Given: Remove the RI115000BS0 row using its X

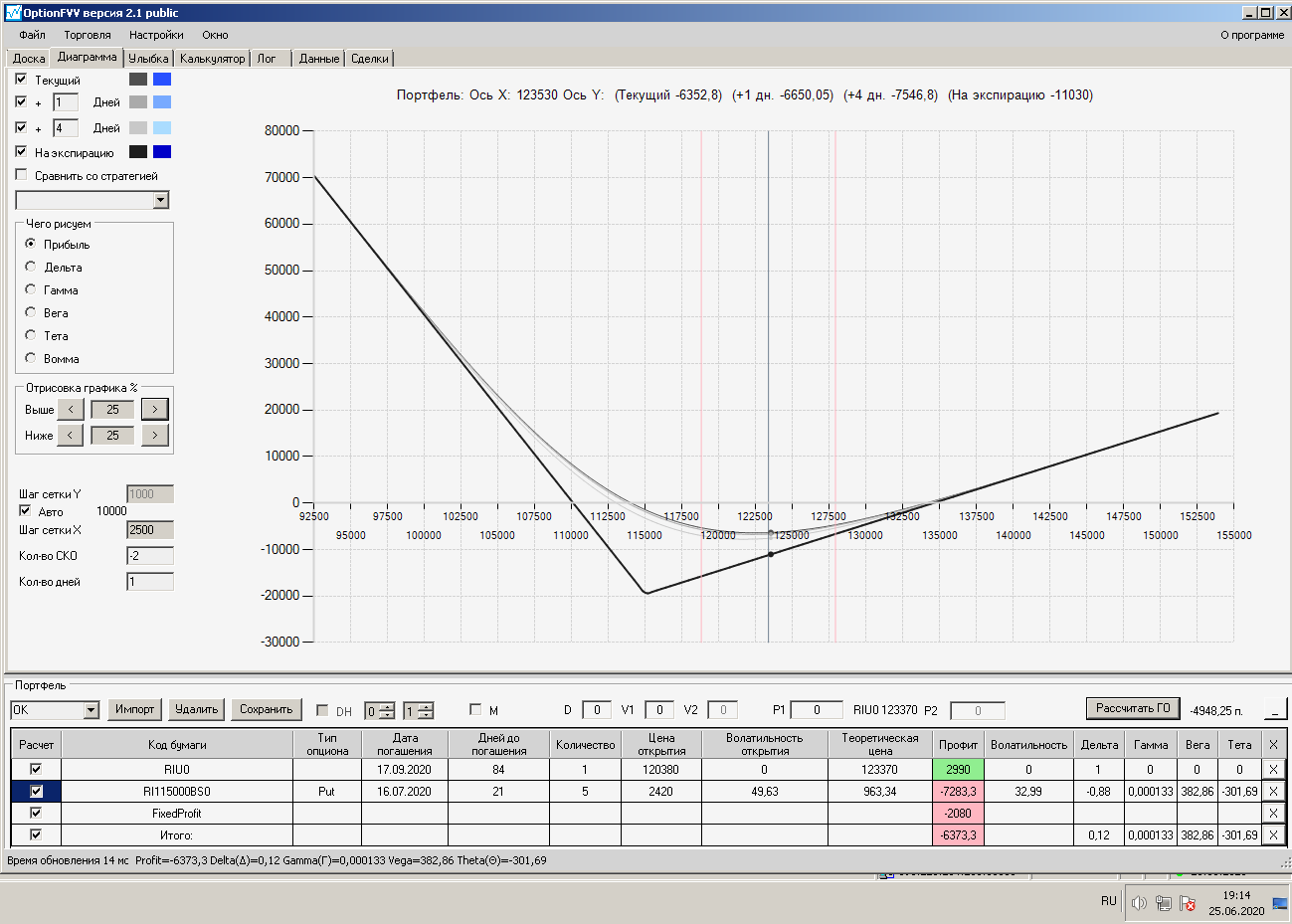Looking at the screenshot, I should (x=1273, y=791).
